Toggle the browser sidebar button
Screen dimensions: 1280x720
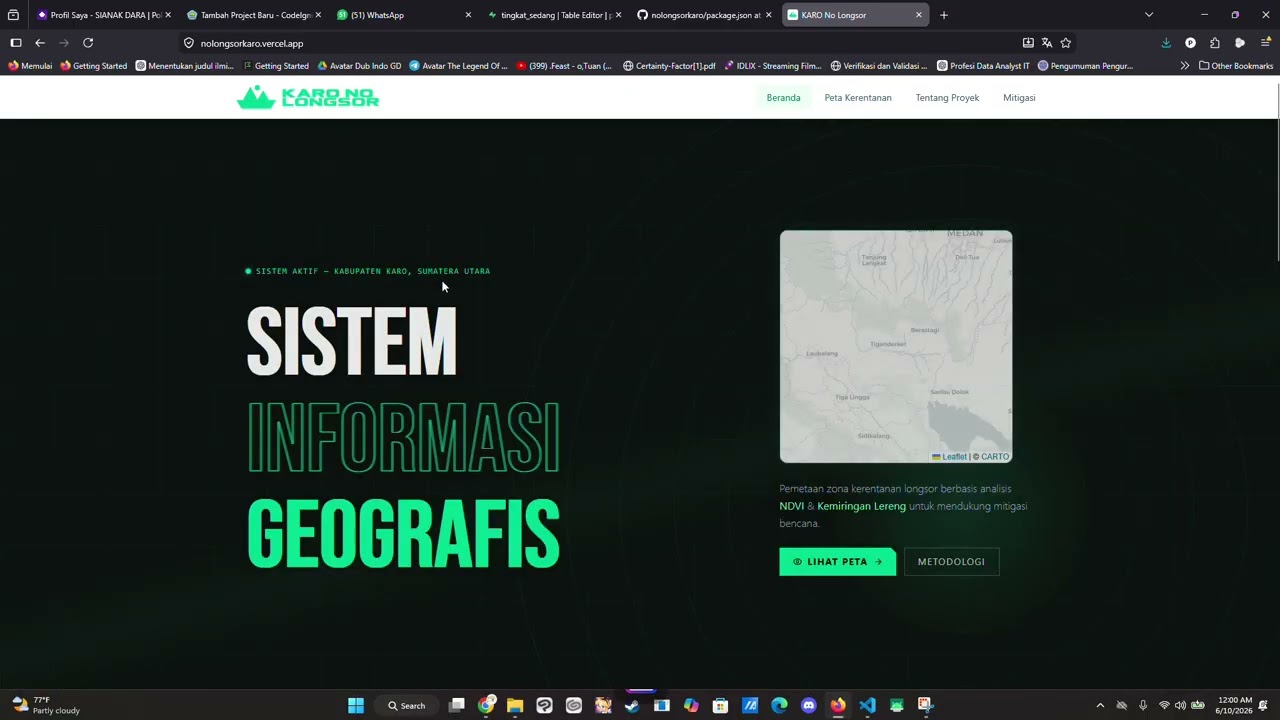tap(15, 43)
